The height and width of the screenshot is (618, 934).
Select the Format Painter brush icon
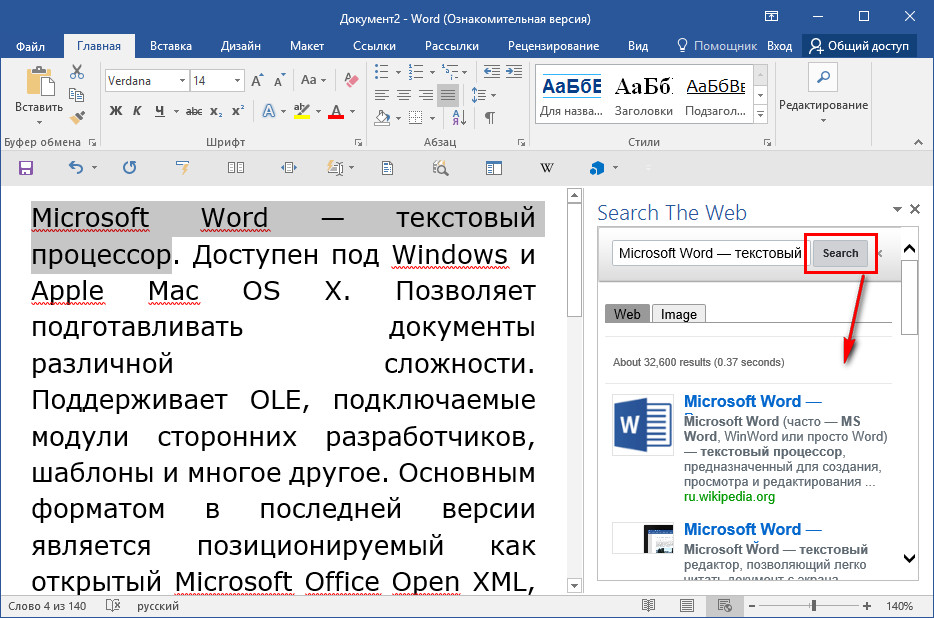(77, 117)
